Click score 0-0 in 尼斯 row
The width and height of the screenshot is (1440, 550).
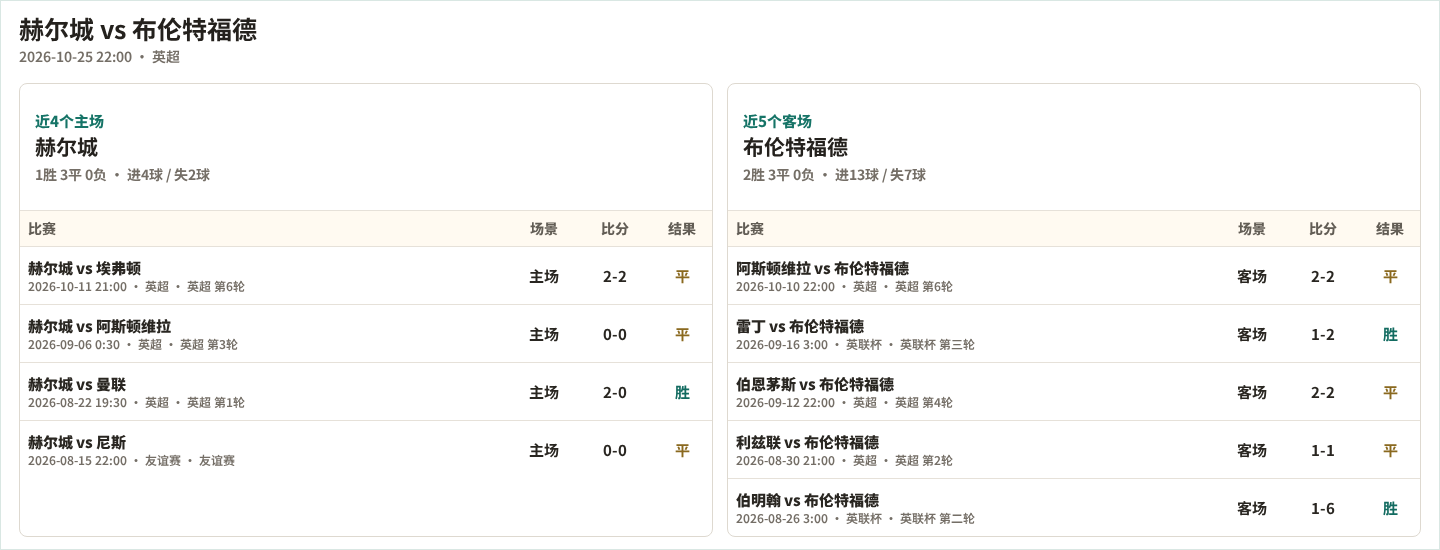(615, 450)
